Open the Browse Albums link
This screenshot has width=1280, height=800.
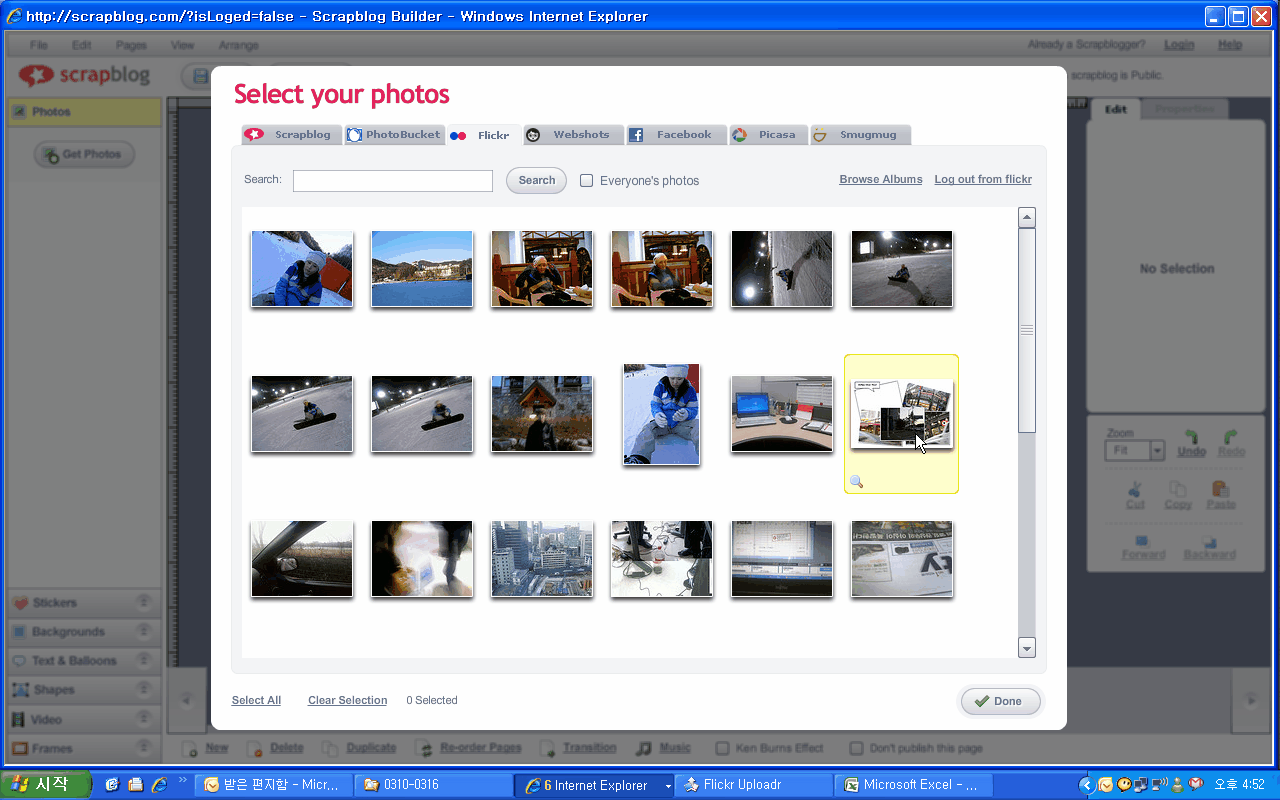coord(881,180)
